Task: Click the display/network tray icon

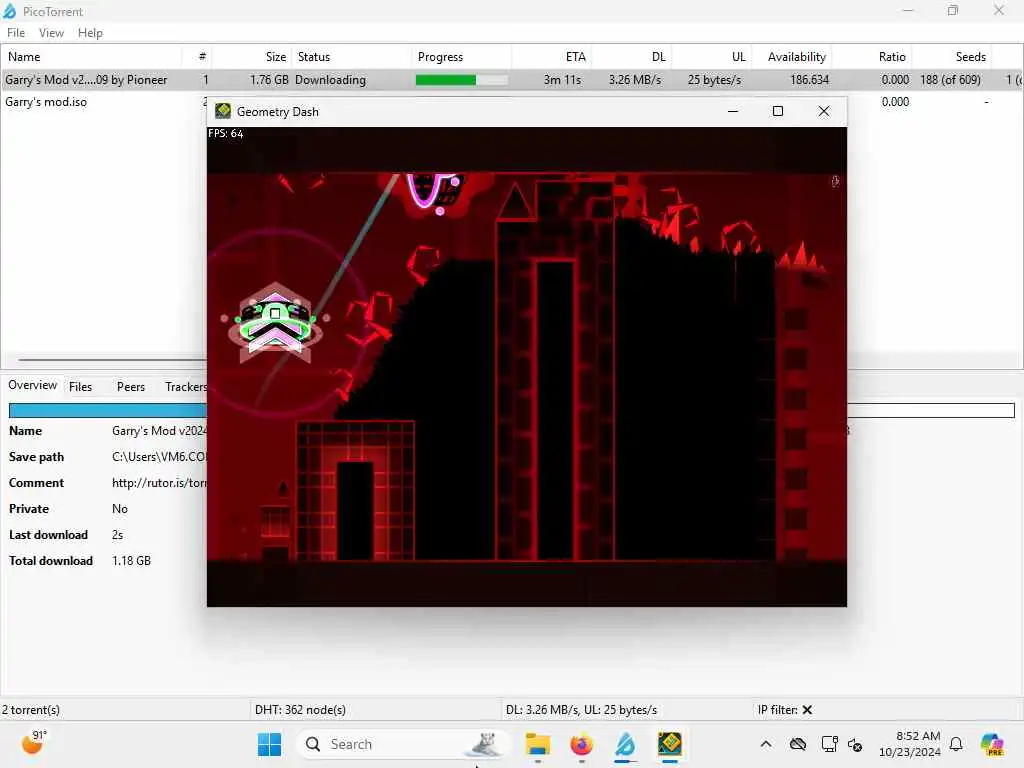Action: point(829,744)
